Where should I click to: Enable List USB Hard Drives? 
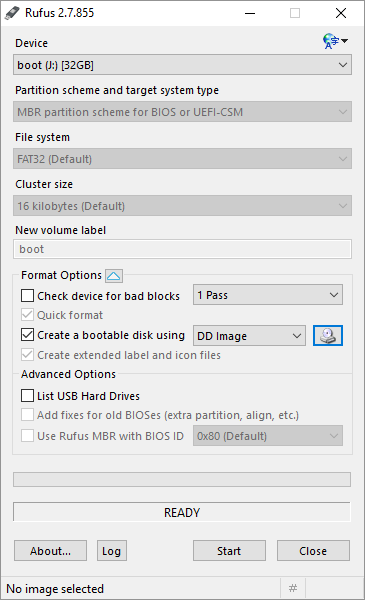pos(28,396)
